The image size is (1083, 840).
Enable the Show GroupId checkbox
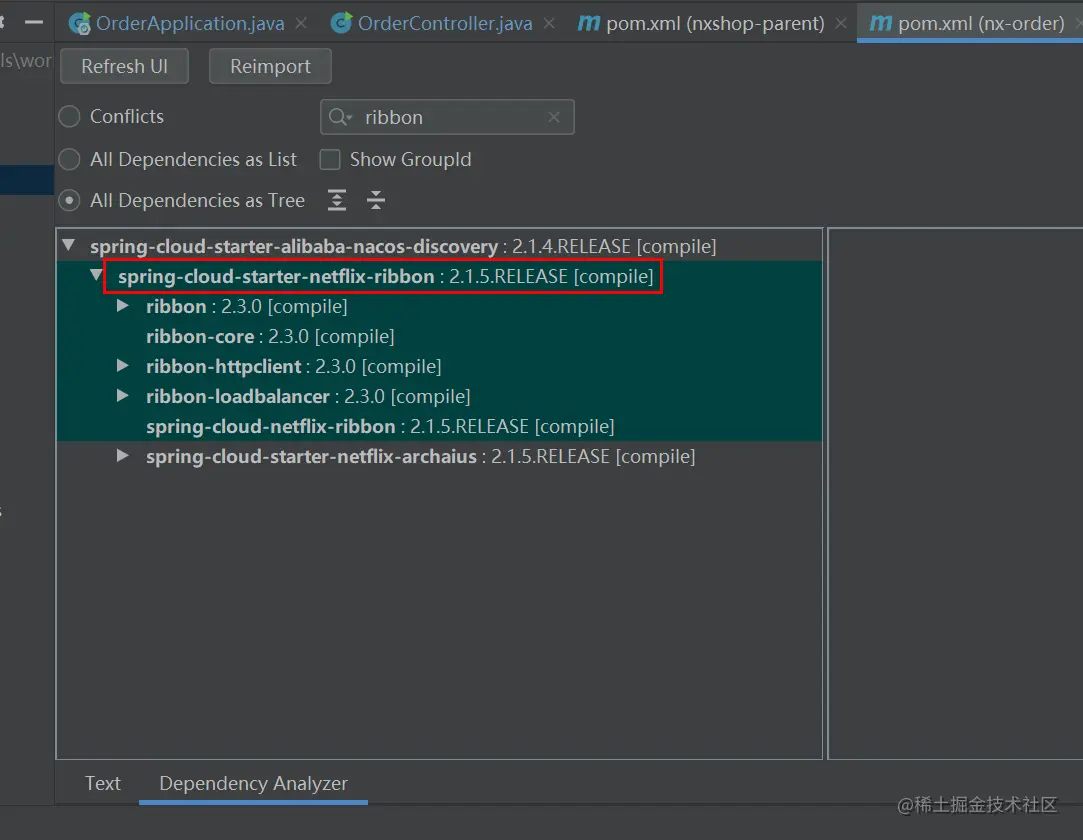click(x=330, y=160)
